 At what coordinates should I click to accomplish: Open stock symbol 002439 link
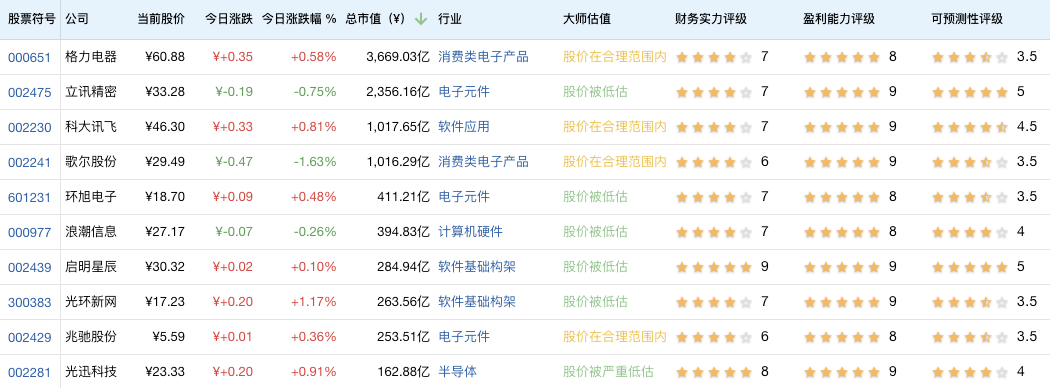(29, 267)
